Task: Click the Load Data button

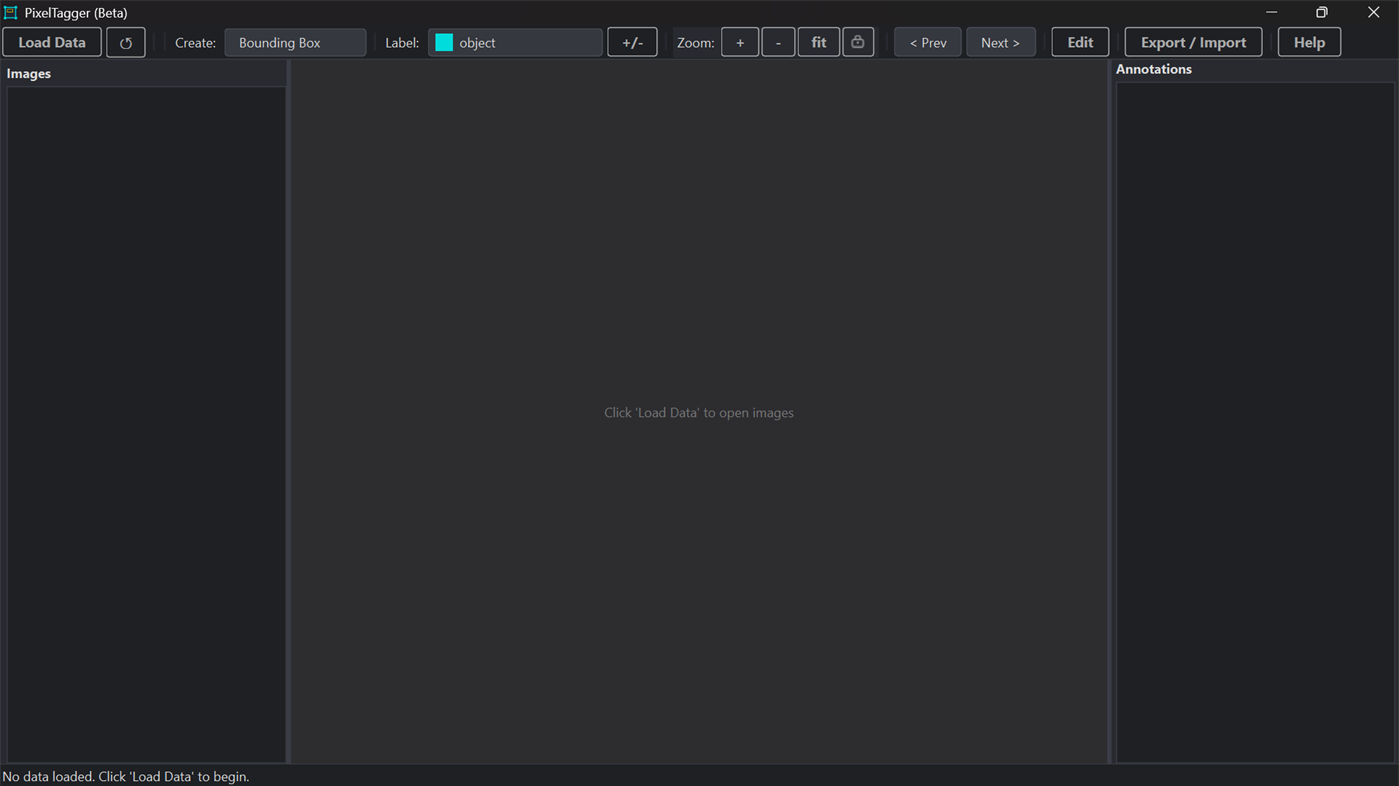Action: [x=52, y=43]
